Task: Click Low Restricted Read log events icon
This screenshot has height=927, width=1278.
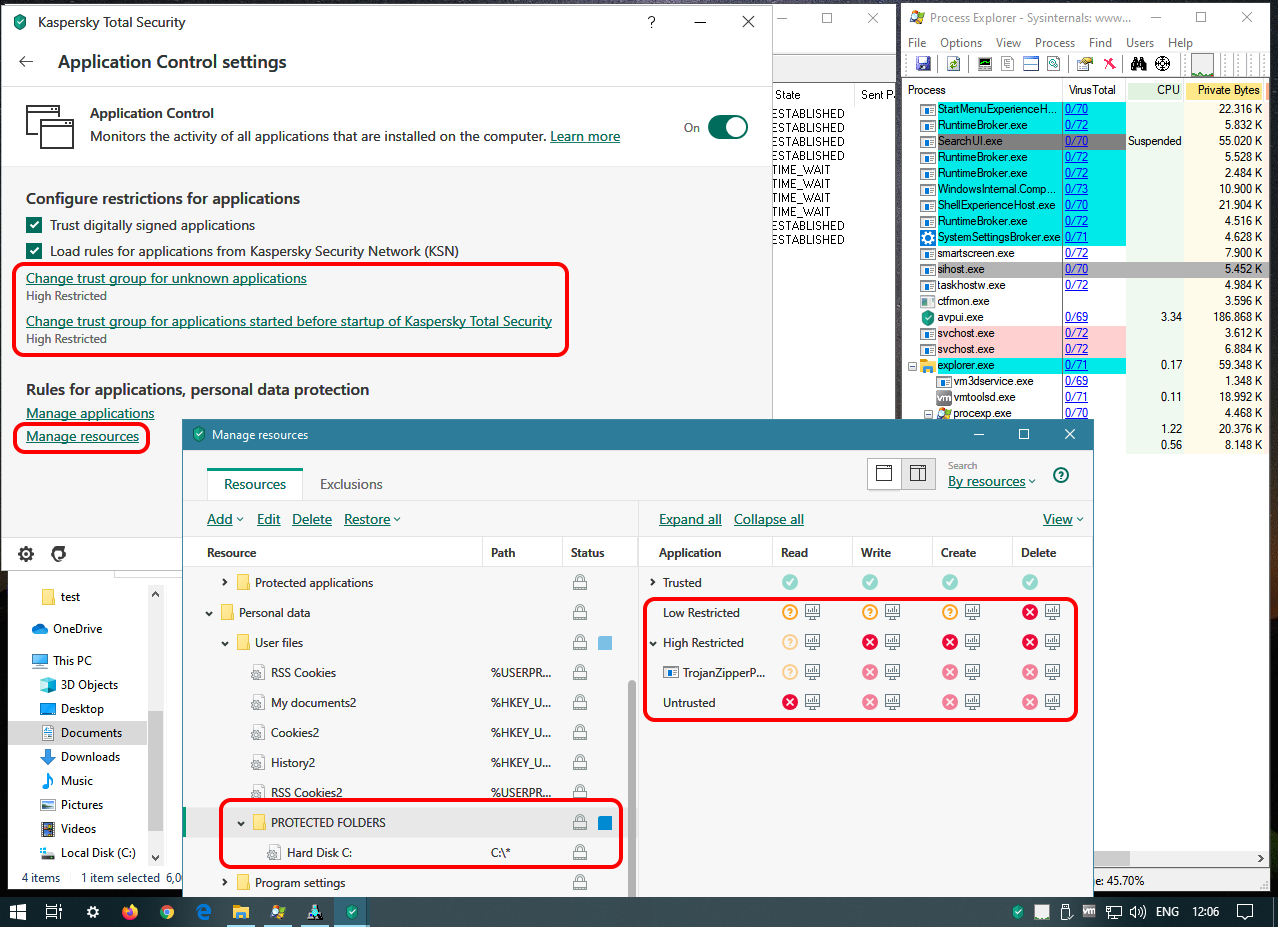Action: [813, 612]
